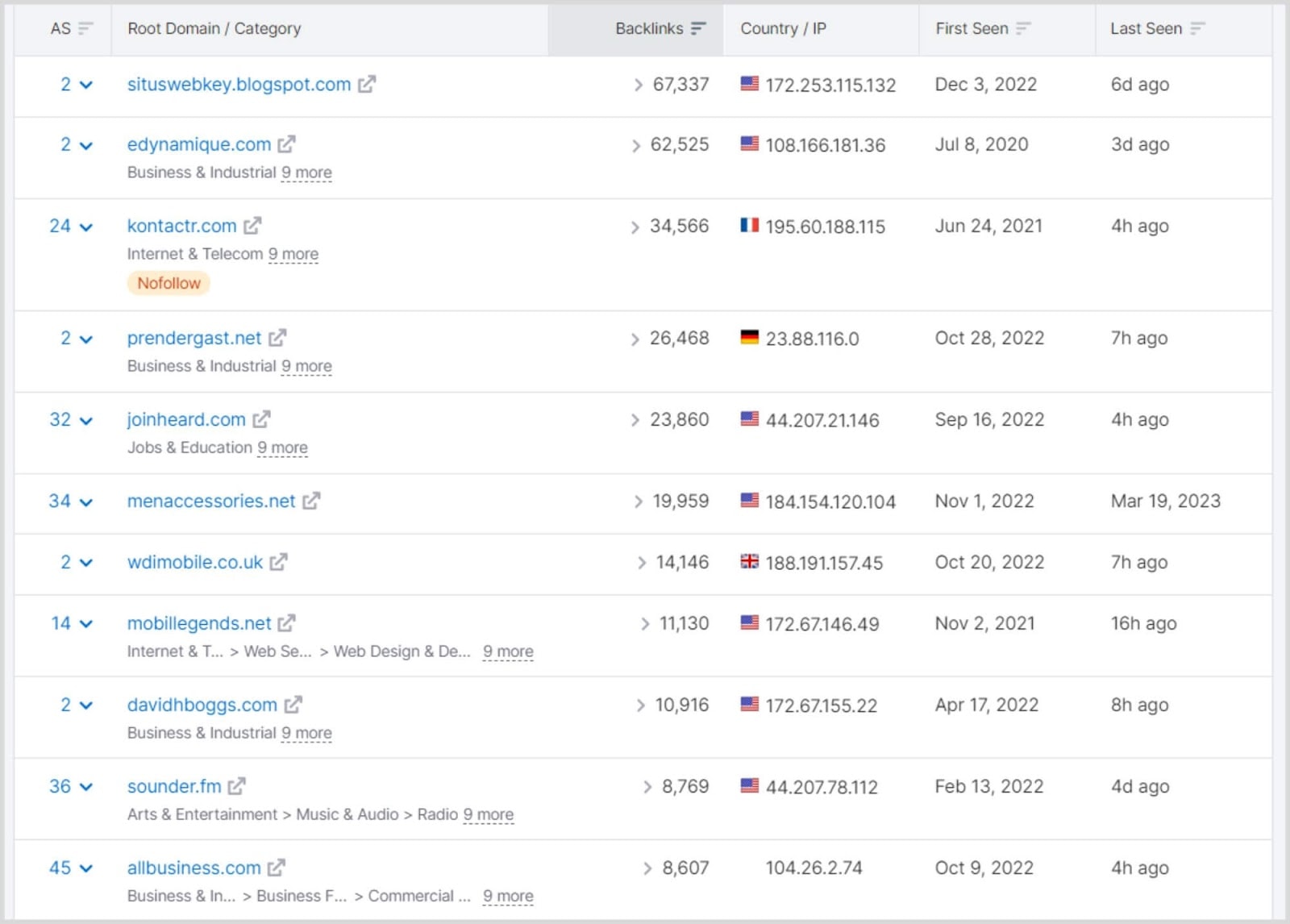This screenshot has height=924, width=1290.
Task: Expand the AS dropdown next to edynamique.com
Action: point(85,145)
